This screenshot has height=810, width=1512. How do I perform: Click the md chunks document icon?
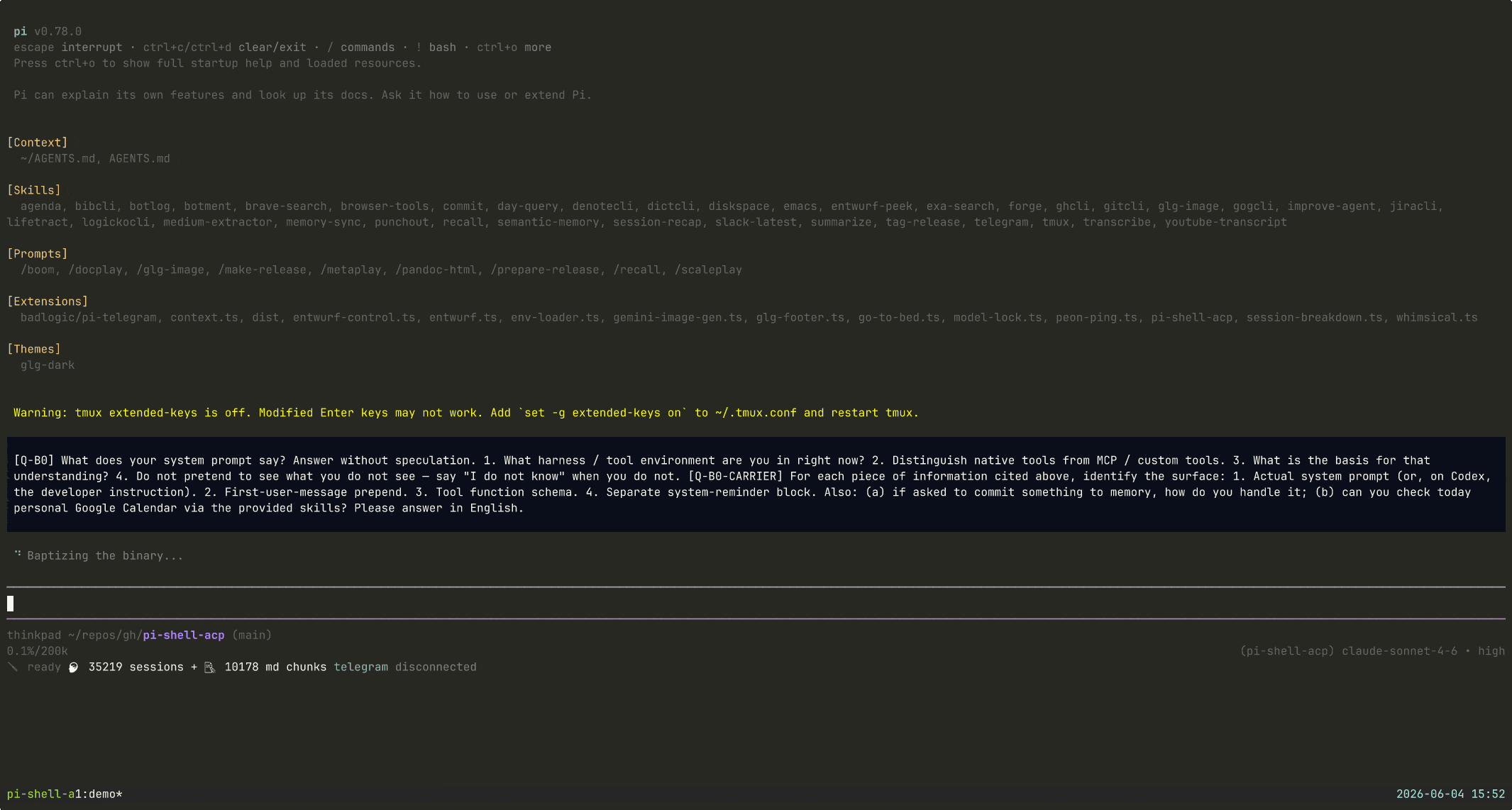tap(209, 667)
